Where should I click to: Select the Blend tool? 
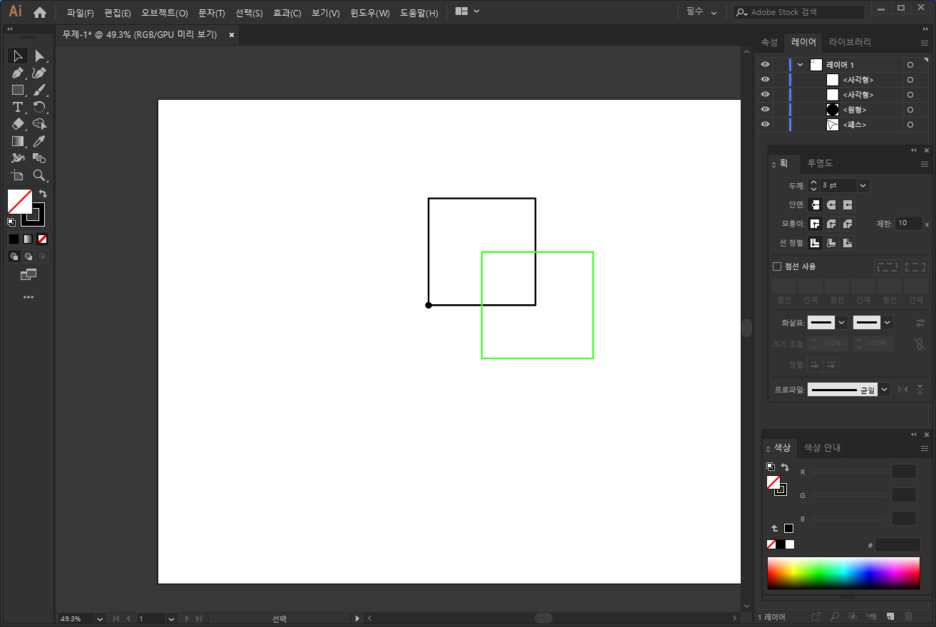(39, 158)
